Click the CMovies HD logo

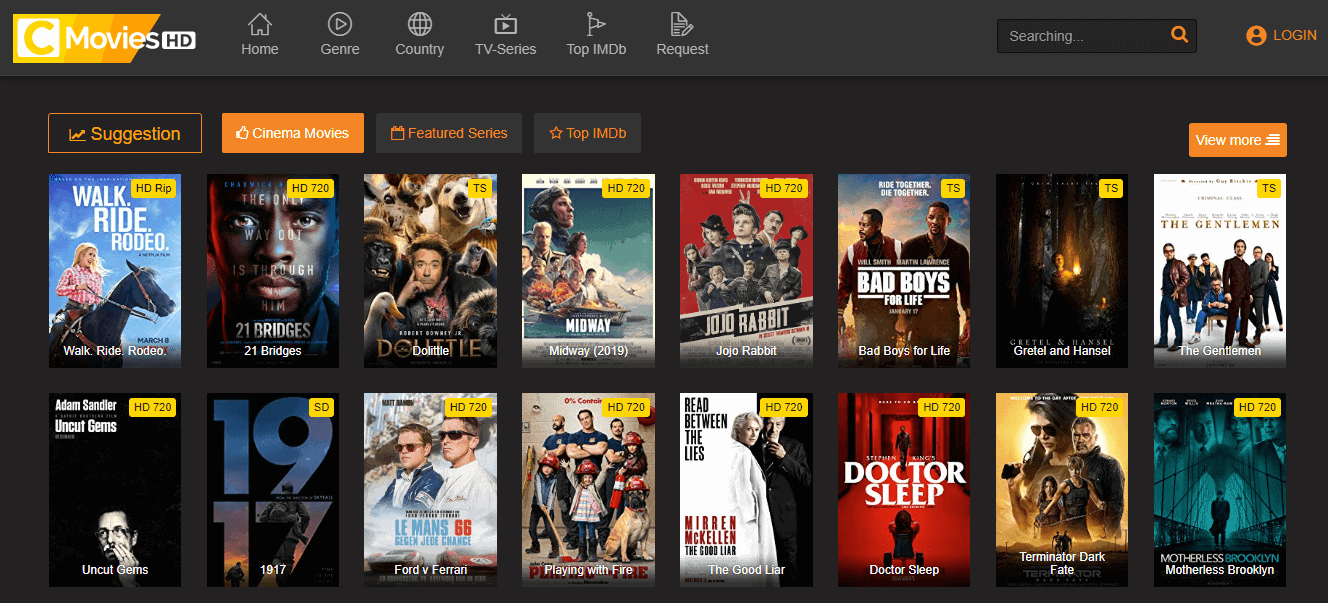tap(105, 38)
